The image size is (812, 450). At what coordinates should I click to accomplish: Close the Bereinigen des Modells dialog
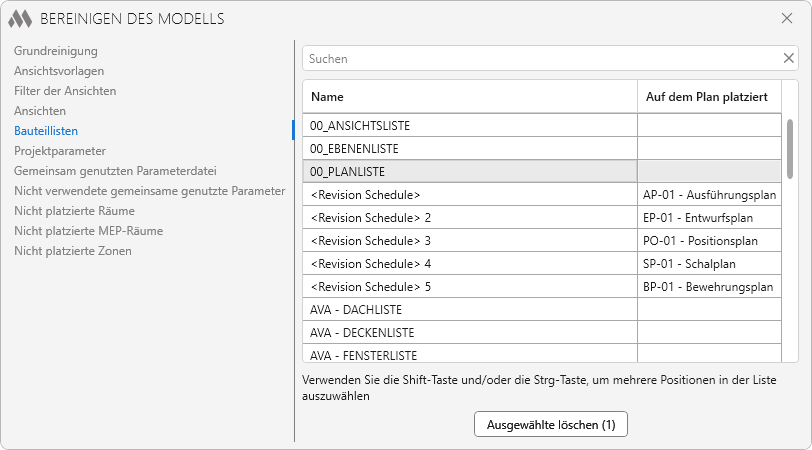coord(787,18)
